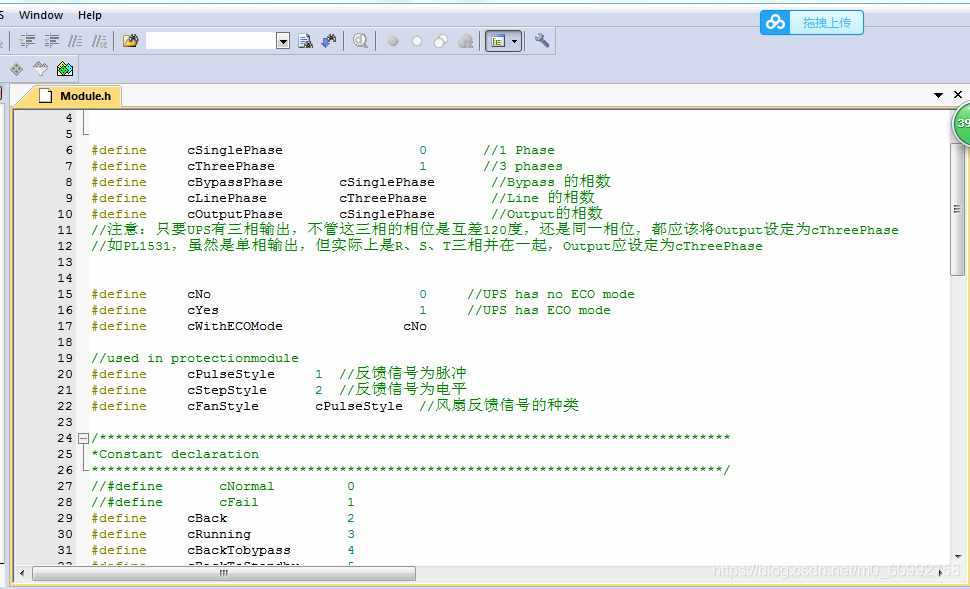970x589 pixels.
Task: Click cPulseStyle definition on line 20
Action: (x=231, y=374)
